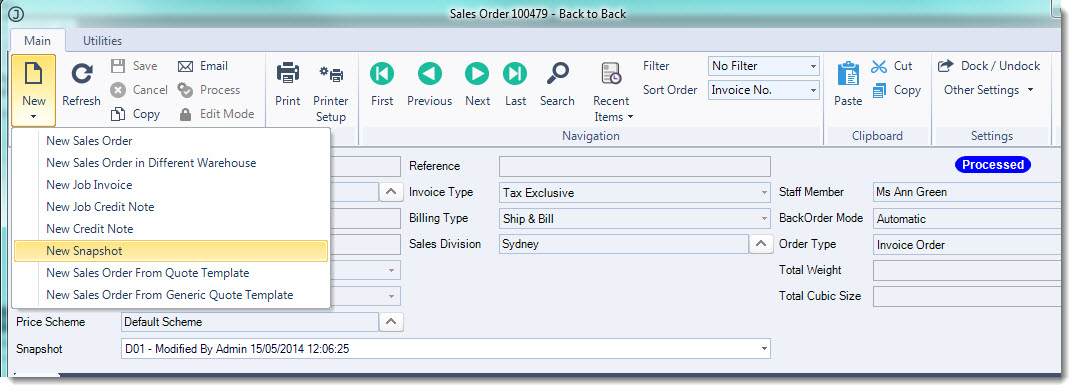Expand the New button dropdown arrow

34,117
